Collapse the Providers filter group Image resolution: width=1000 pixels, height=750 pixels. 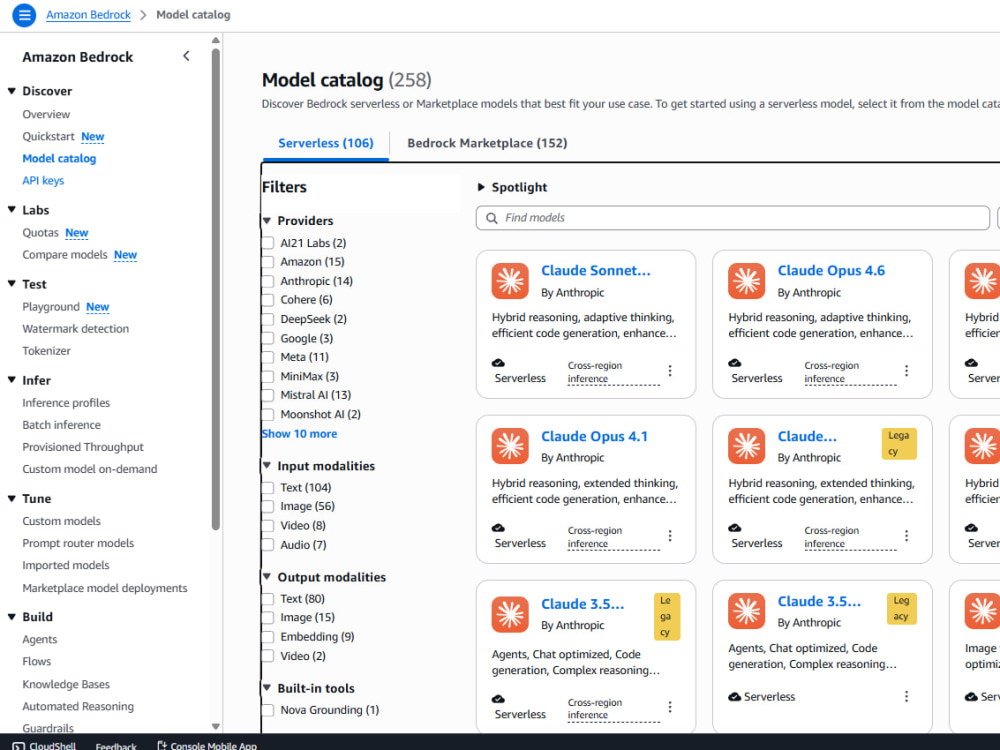point(267,221)
